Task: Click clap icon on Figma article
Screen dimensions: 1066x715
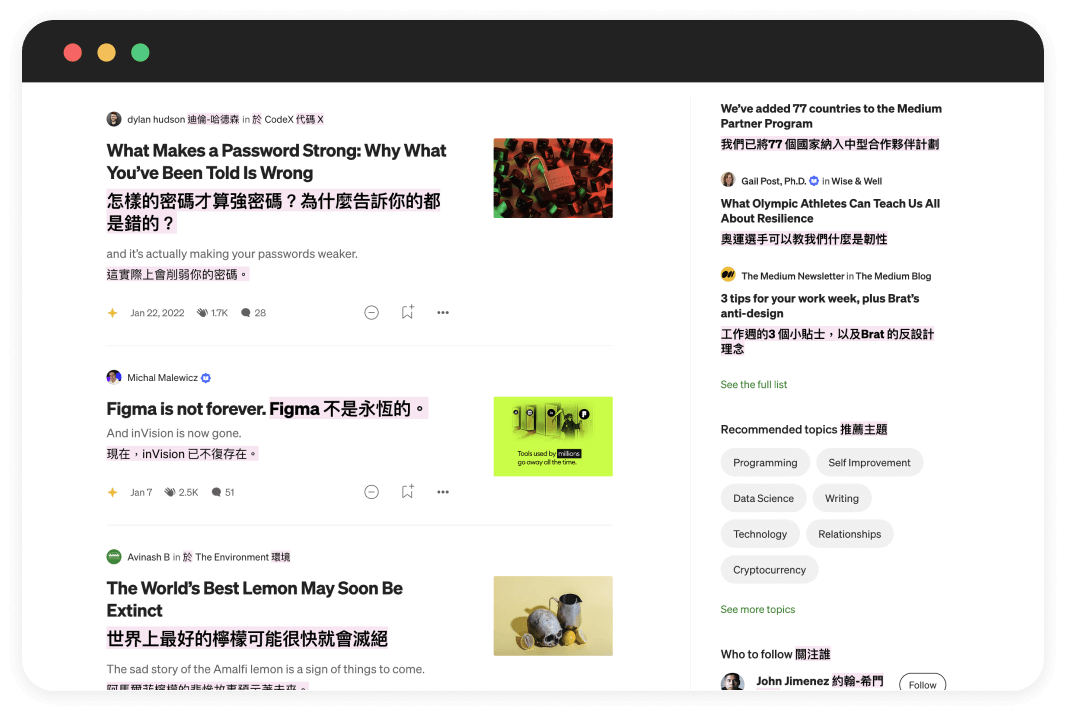Action: pos(171,492)
